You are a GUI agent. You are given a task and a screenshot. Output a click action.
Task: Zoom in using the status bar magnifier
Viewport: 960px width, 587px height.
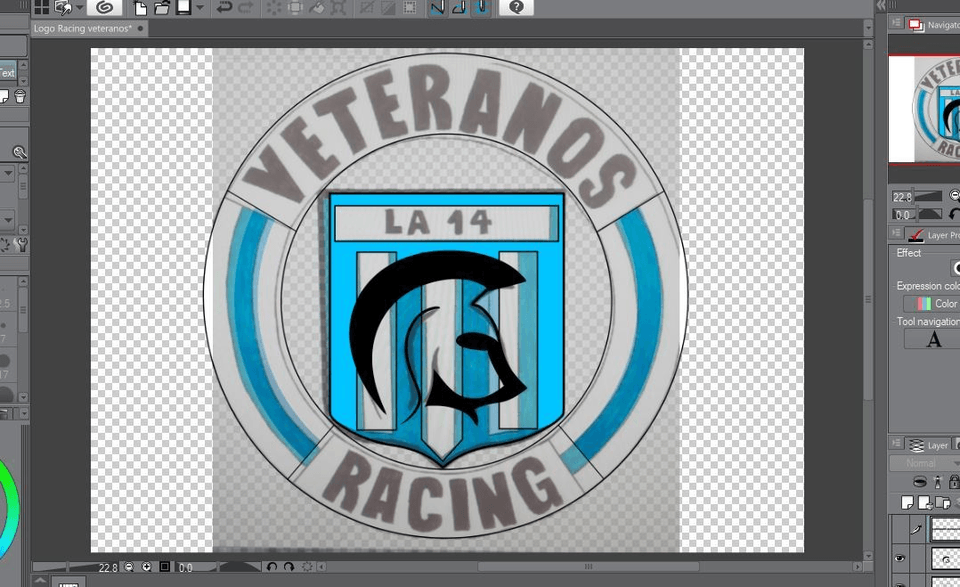click(x=147, y=567)
